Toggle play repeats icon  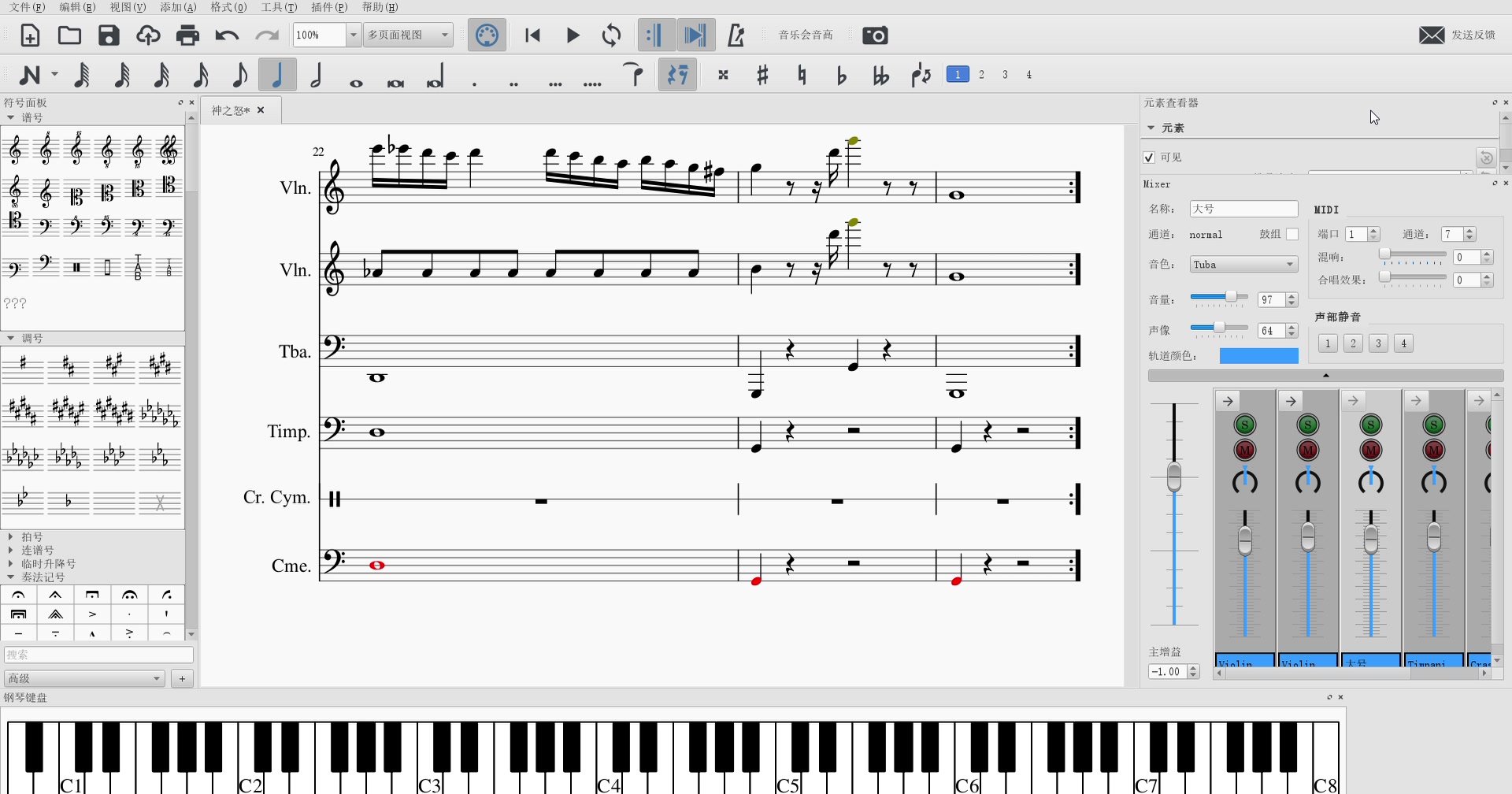(x=655, y=35)
